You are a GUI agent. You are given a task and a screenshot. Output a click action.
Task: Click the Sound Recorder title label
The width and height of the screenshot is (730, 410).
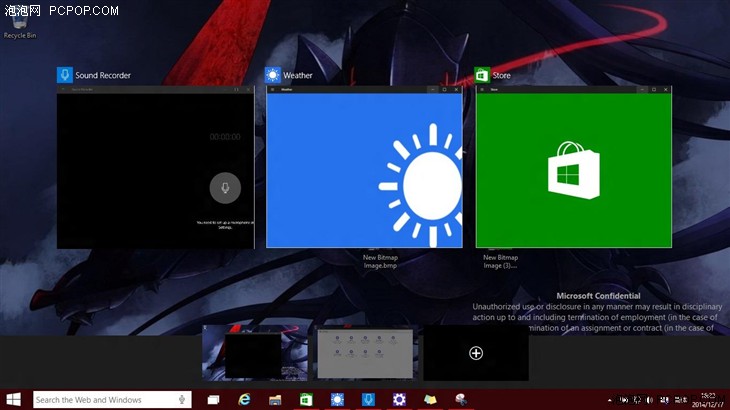pos(103,75)
